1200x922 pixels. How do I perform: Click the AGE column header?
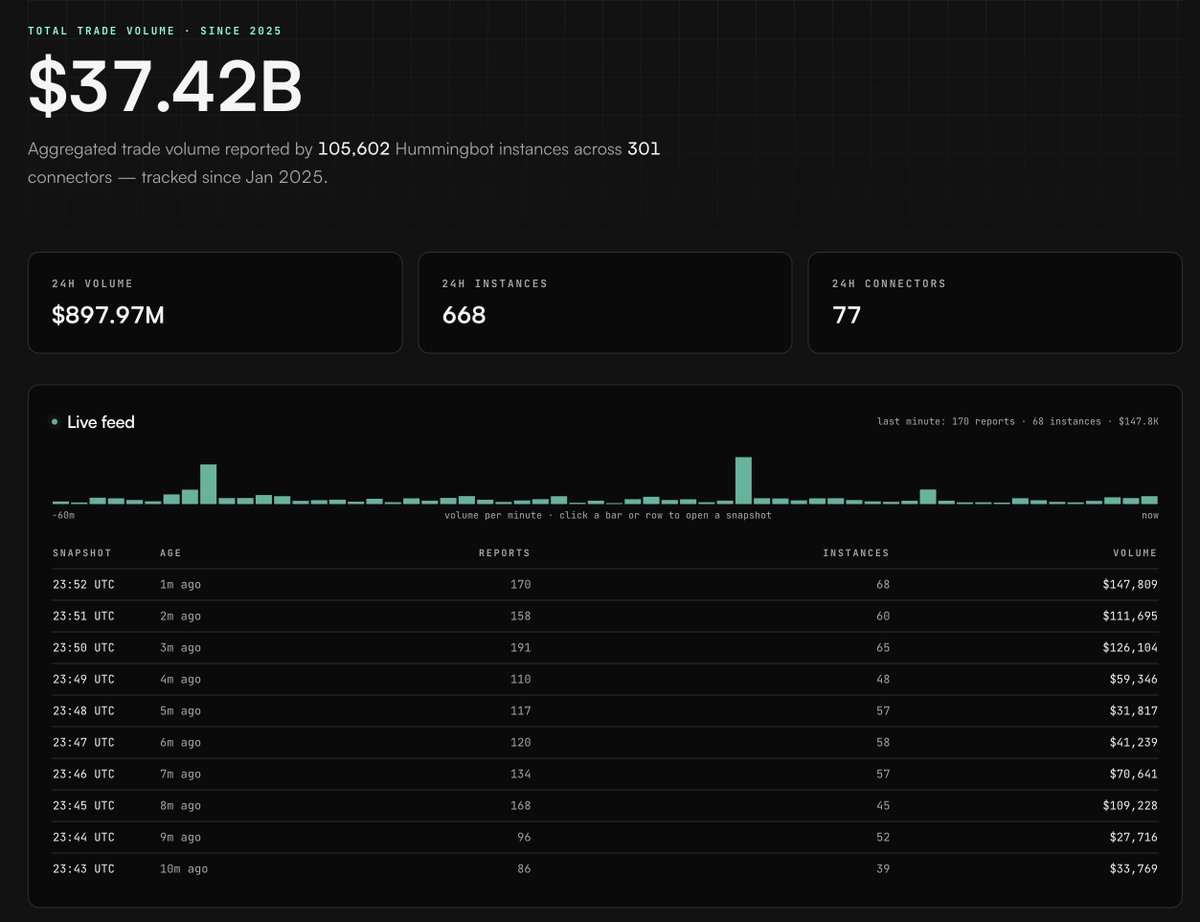pos(171,553)
